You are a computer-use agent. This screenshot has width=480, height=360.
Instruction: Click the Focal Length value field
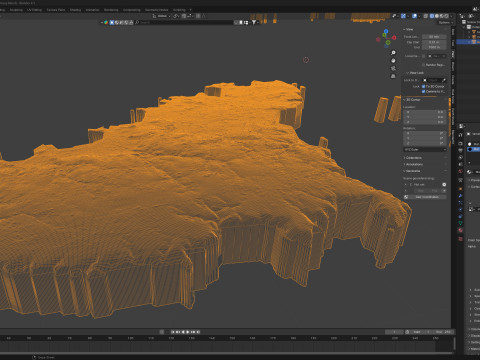(x=434, y=37)
